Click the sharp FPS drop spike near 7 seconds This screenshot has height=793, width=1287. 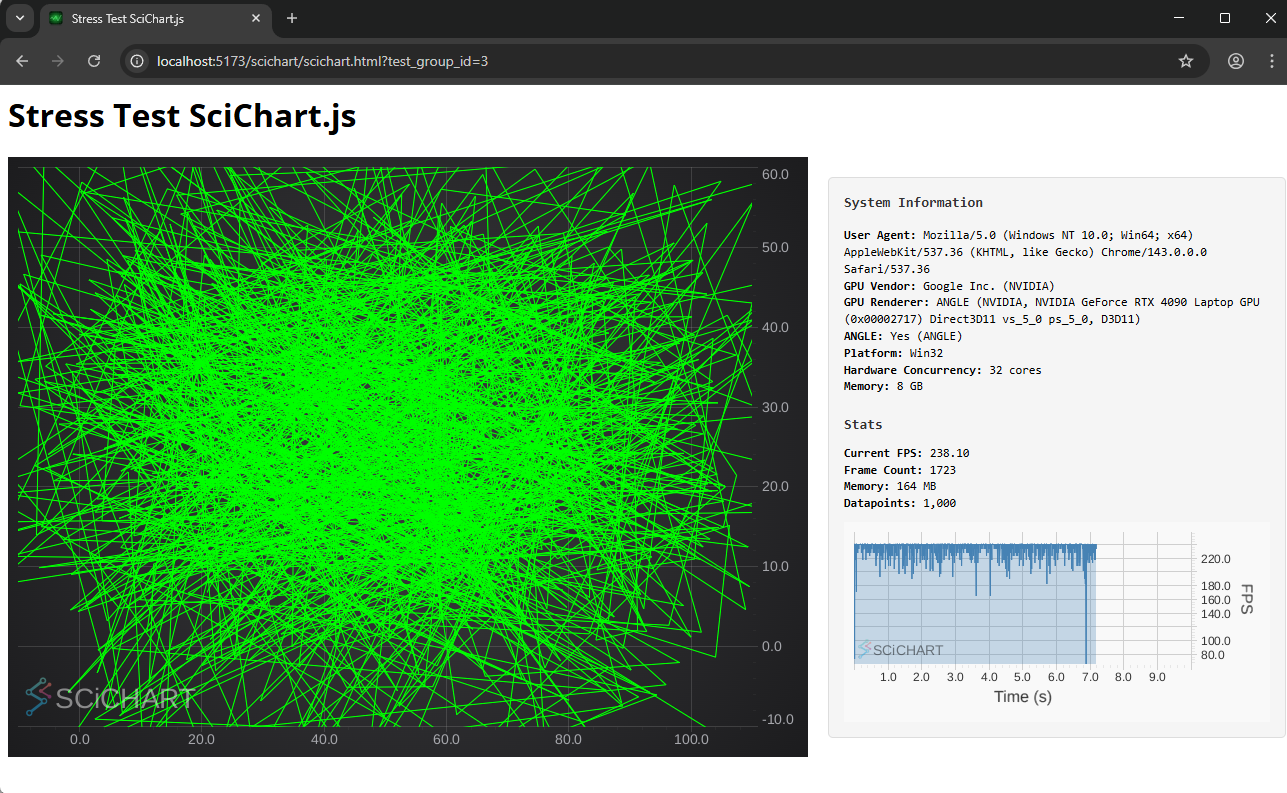[1086, 620]
